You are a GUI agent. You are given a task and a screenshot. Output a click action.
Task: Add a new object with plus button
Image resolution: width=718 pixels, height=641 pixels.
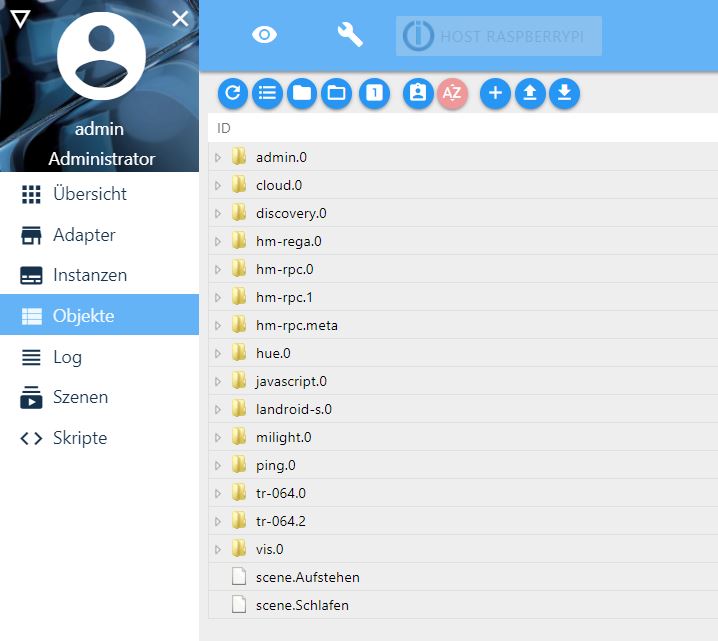pyautogui.click(x=495, y=93)
